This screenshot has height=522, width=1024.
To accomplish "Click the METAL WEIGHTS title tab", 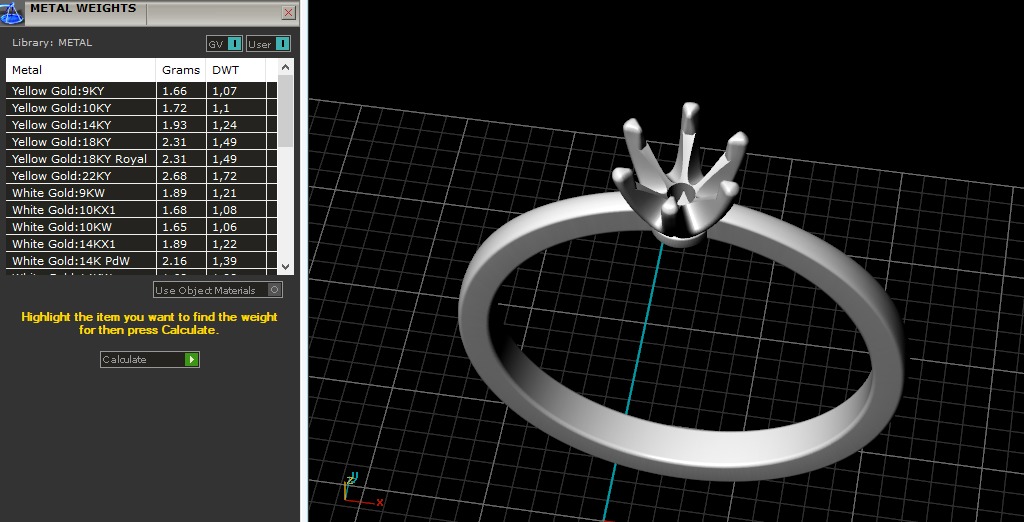I will [x=84, y=9].
